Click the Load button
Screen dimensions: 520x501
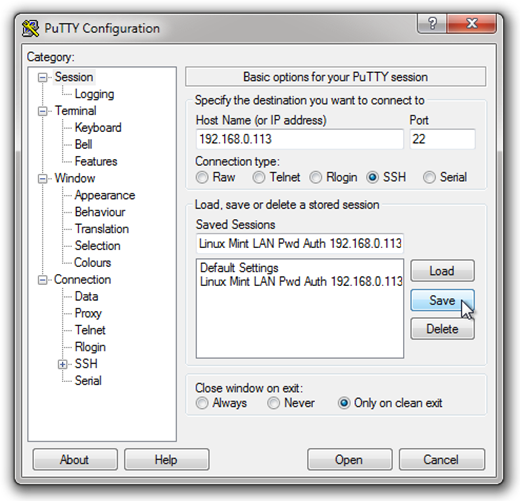(442, 271)
